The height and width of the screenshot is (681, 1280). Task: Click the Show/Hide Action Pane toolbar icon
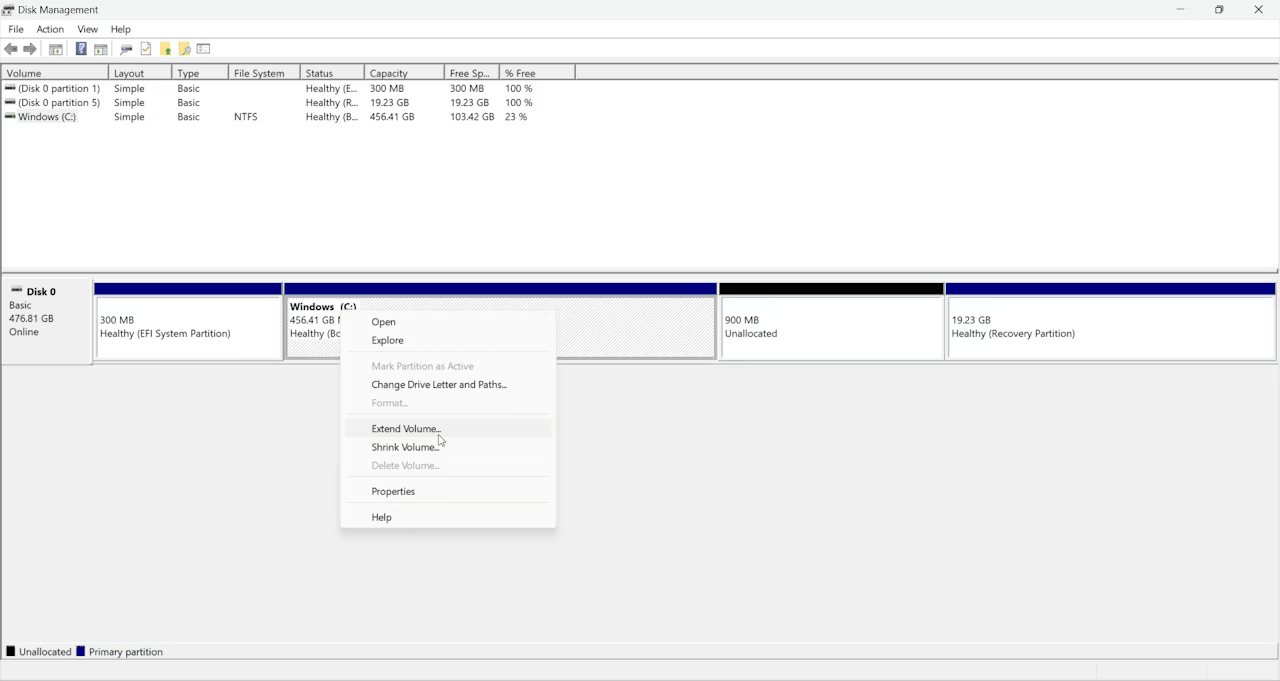coord(100,49)
